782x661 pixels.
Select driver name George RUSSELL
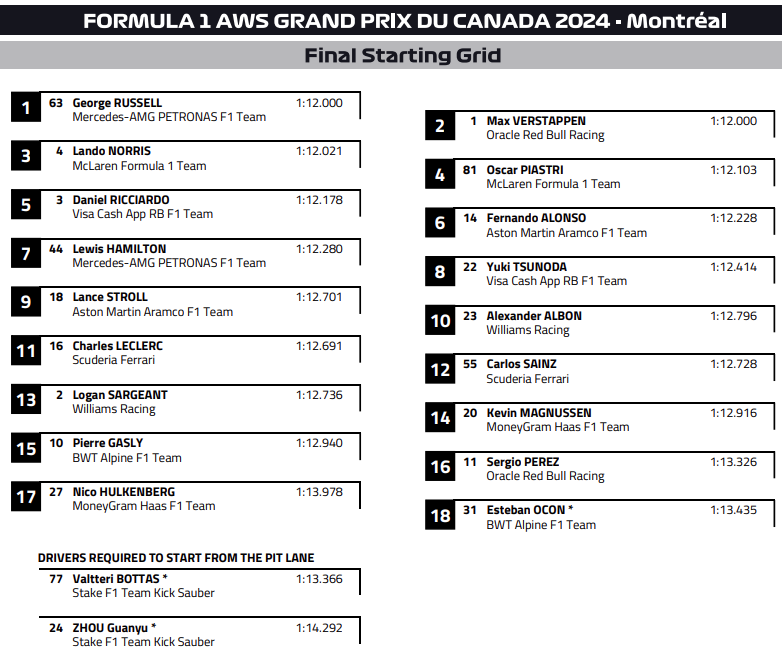[117, 103]
